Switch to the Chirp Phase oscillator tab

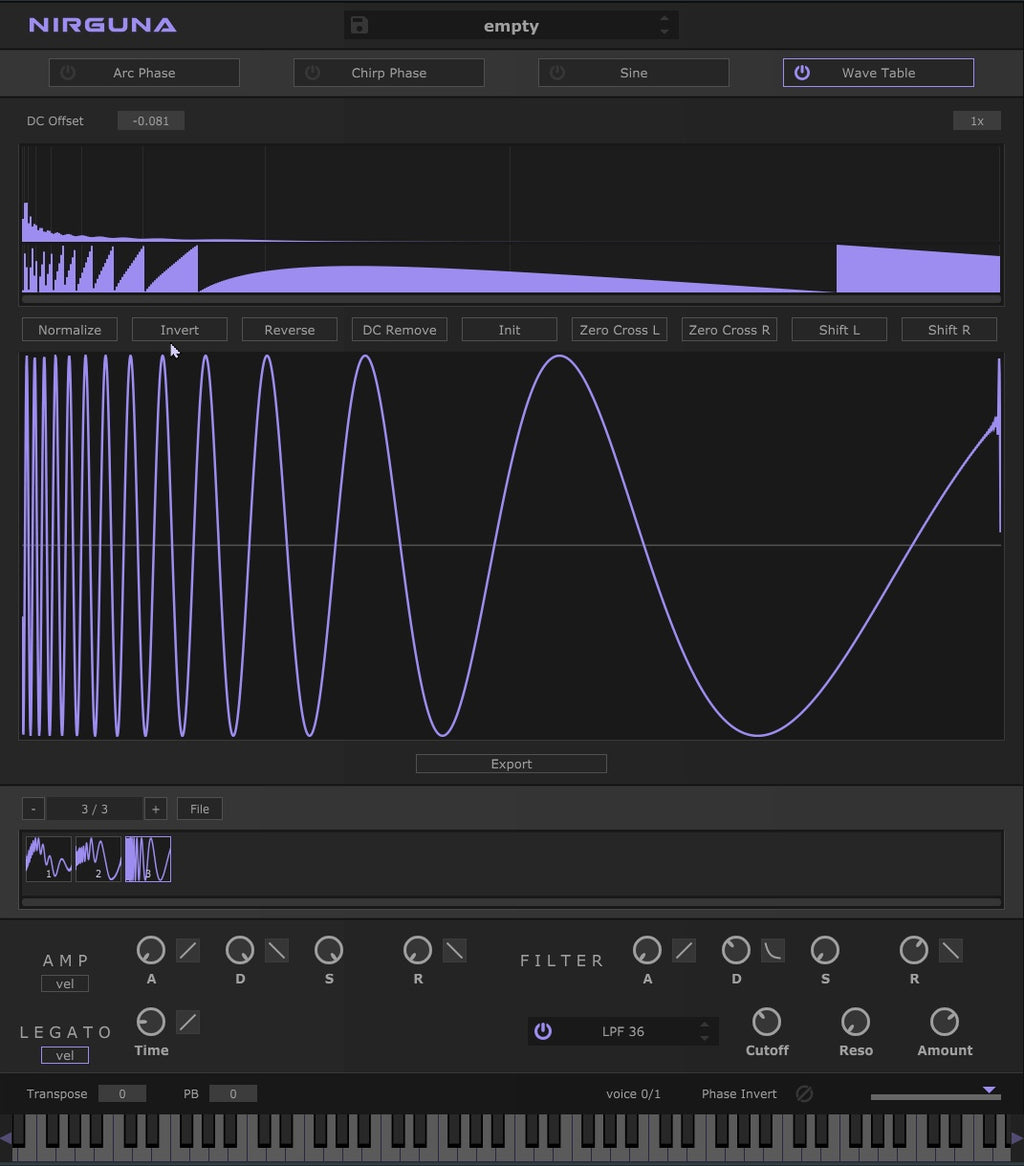click(x=389, y=73)
